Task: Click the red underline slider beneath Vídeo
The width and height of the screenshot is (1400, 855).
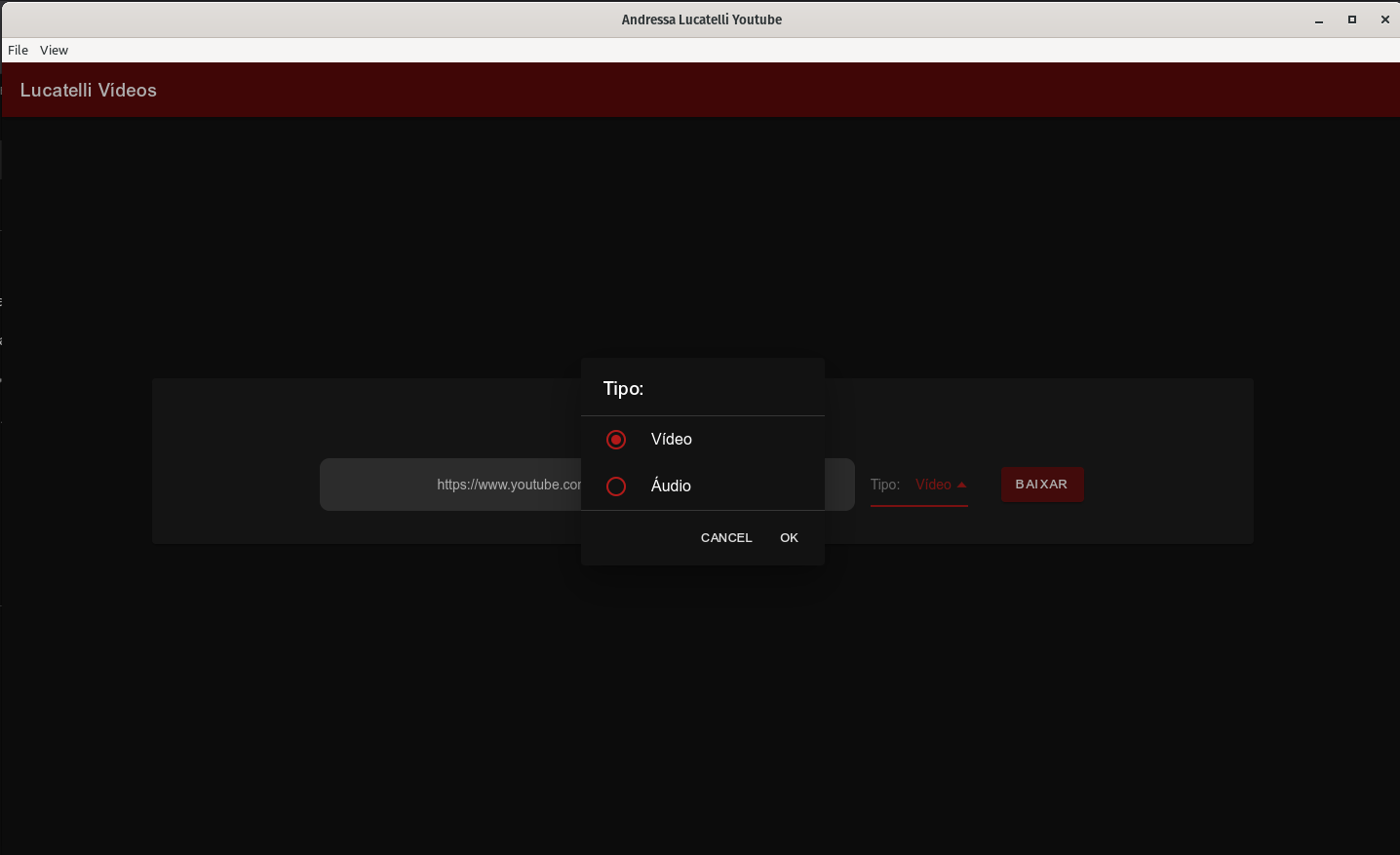Action: click(x=919, y=504)
